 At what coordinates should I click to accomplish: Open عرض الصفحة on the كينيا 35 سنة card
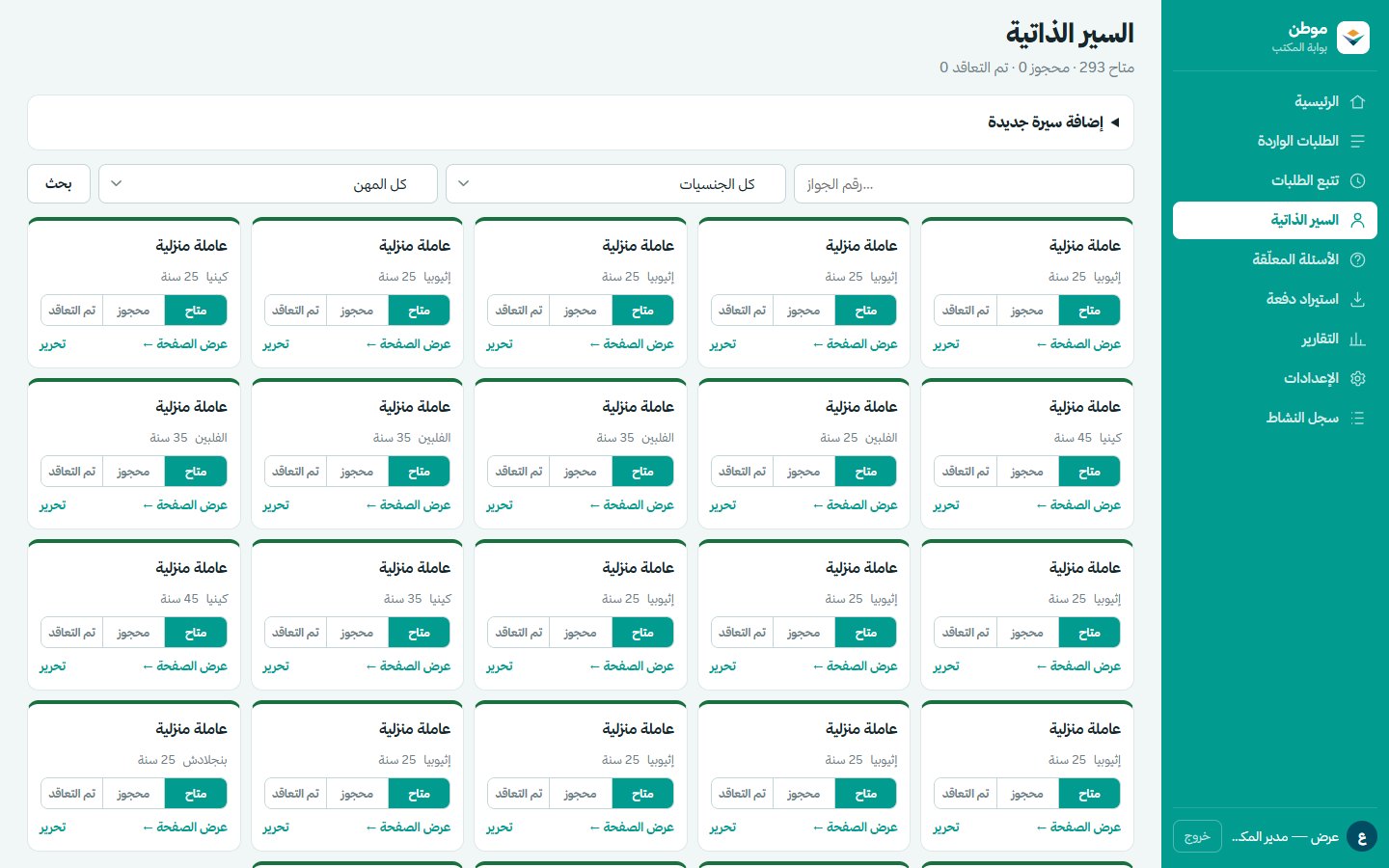click(408, 666)
